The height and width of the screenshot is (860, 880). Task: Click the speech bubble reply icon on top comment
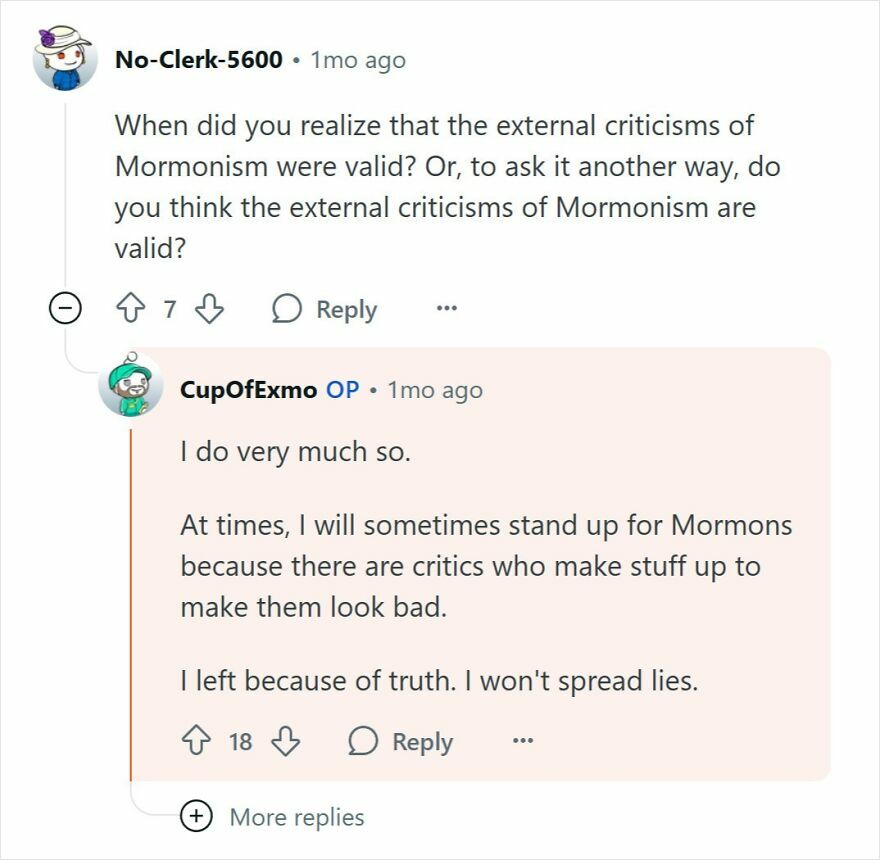(x=289, y=309)
